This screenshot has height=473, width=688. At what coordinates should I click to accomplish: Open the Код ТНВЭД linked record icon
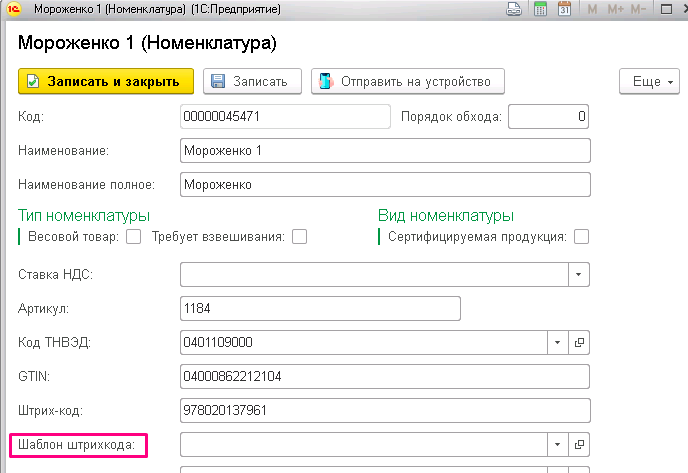point(579,342)
